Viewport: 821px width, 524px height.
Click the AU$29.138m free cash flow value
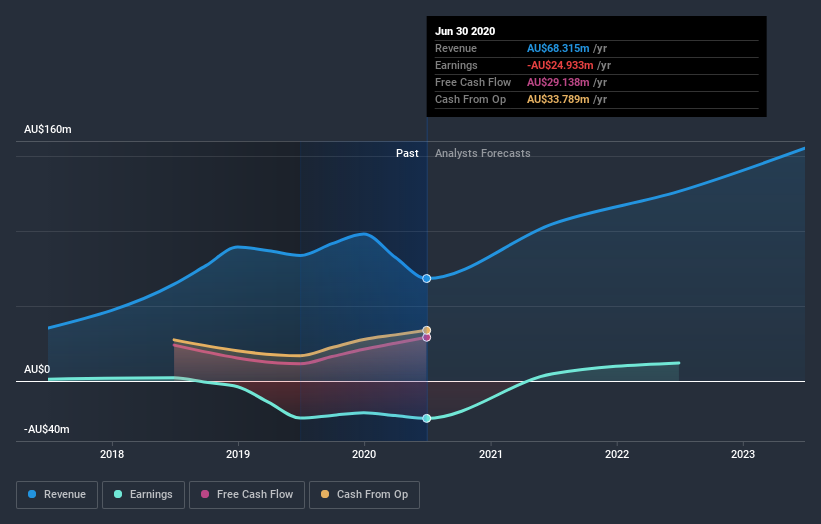(x=558, y=82)
